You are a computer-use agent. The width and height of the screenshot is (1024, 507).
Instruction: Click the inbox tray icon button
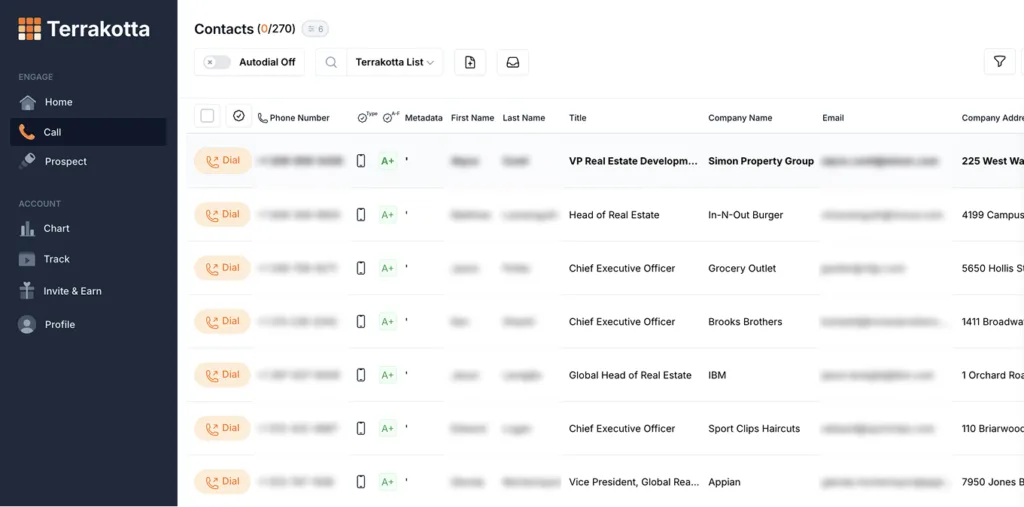tap(513, 62)
